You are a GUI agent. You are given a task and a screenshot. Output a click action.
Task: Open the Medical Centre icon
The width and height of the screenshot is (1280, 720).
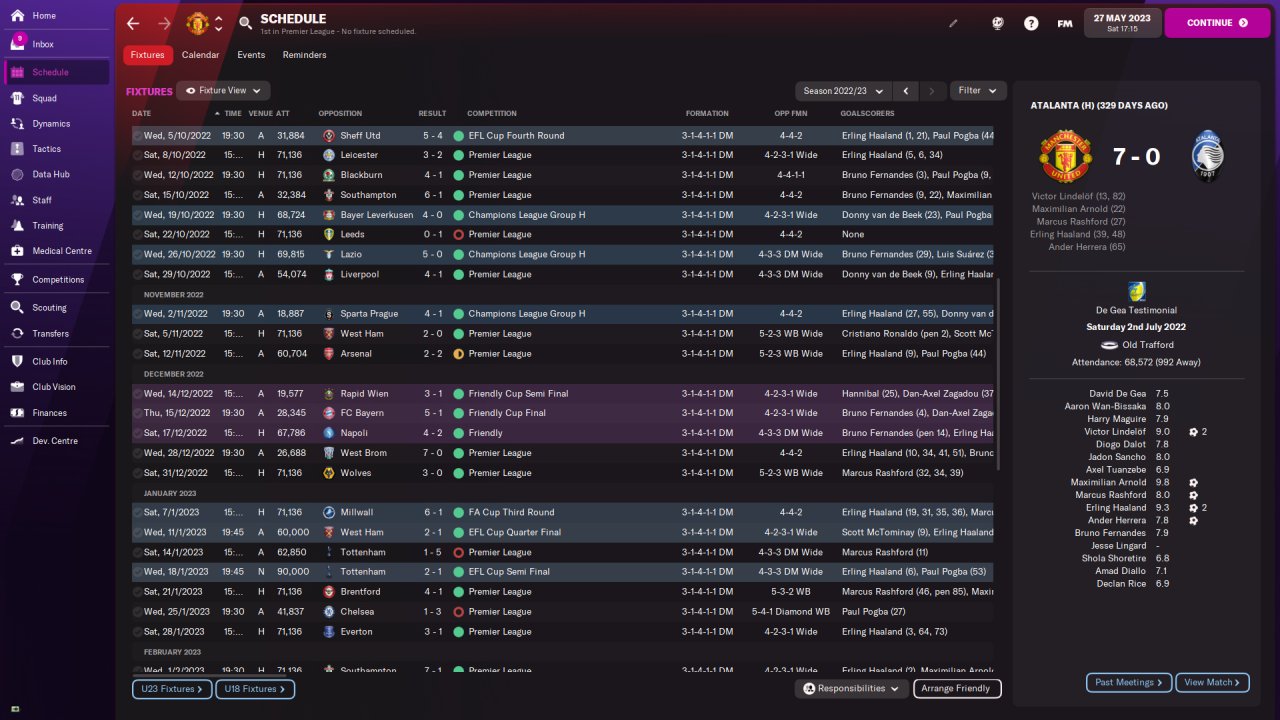[17, 251]
